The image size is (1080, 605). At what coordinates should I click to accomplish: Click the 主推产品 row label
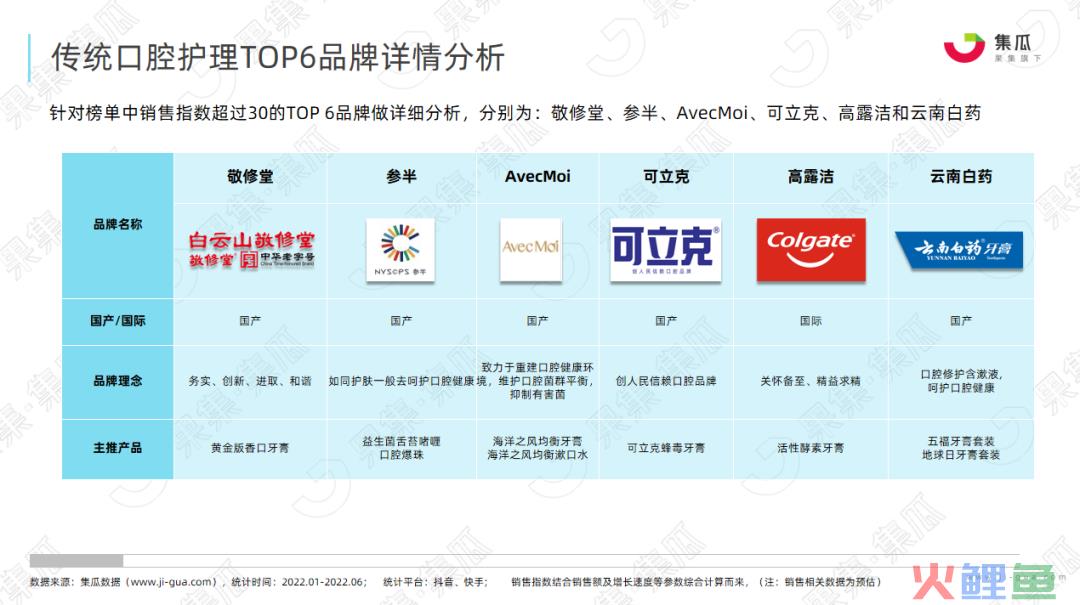tap(118, 448)
